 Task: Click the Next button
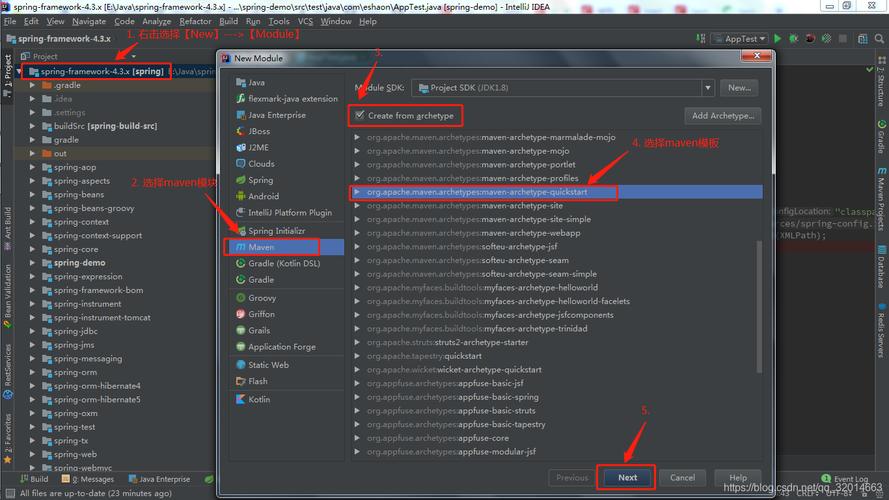point(627,478)
